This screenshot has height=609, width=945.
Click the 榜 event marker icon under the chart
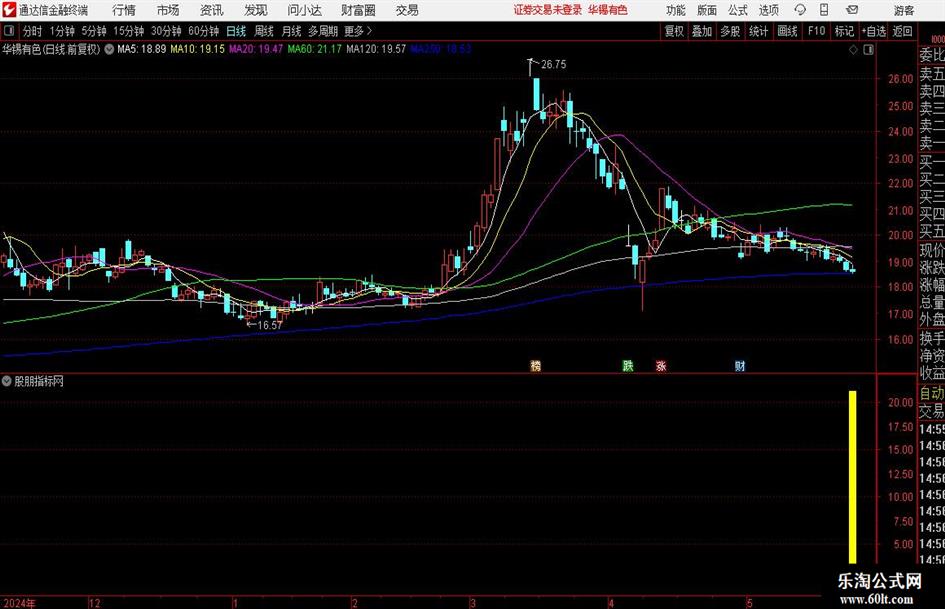(535, 365)
